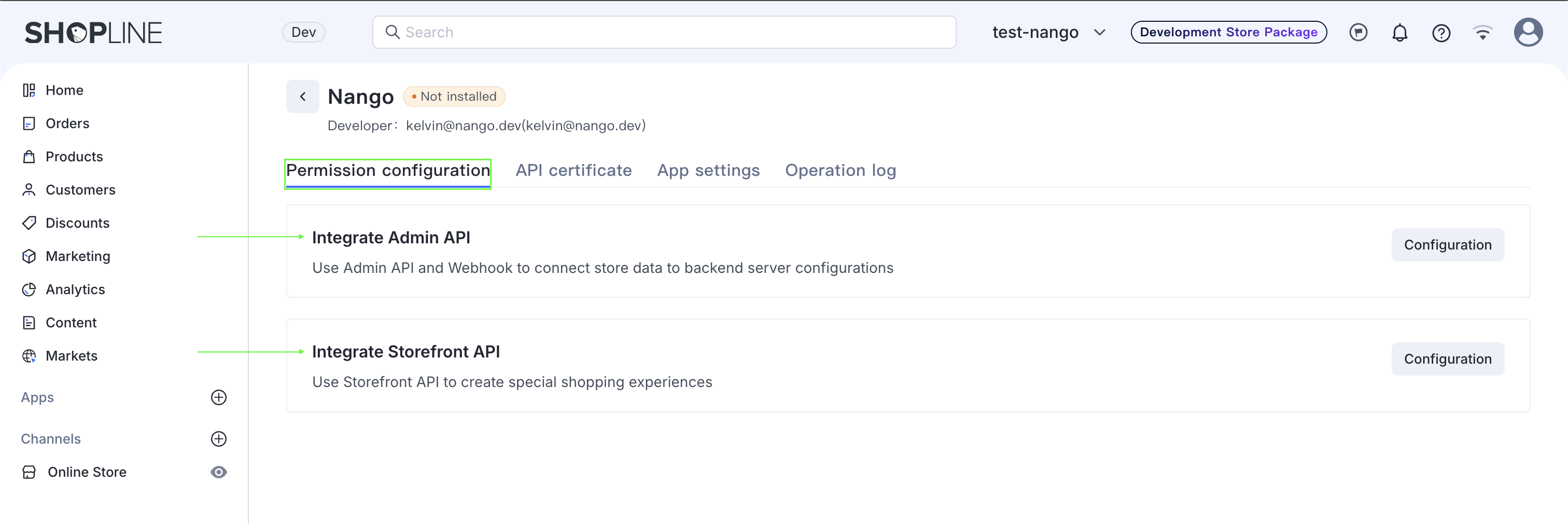Click the Home sidebar icon
Screen dimensions: 1568x524
[29, 90]
